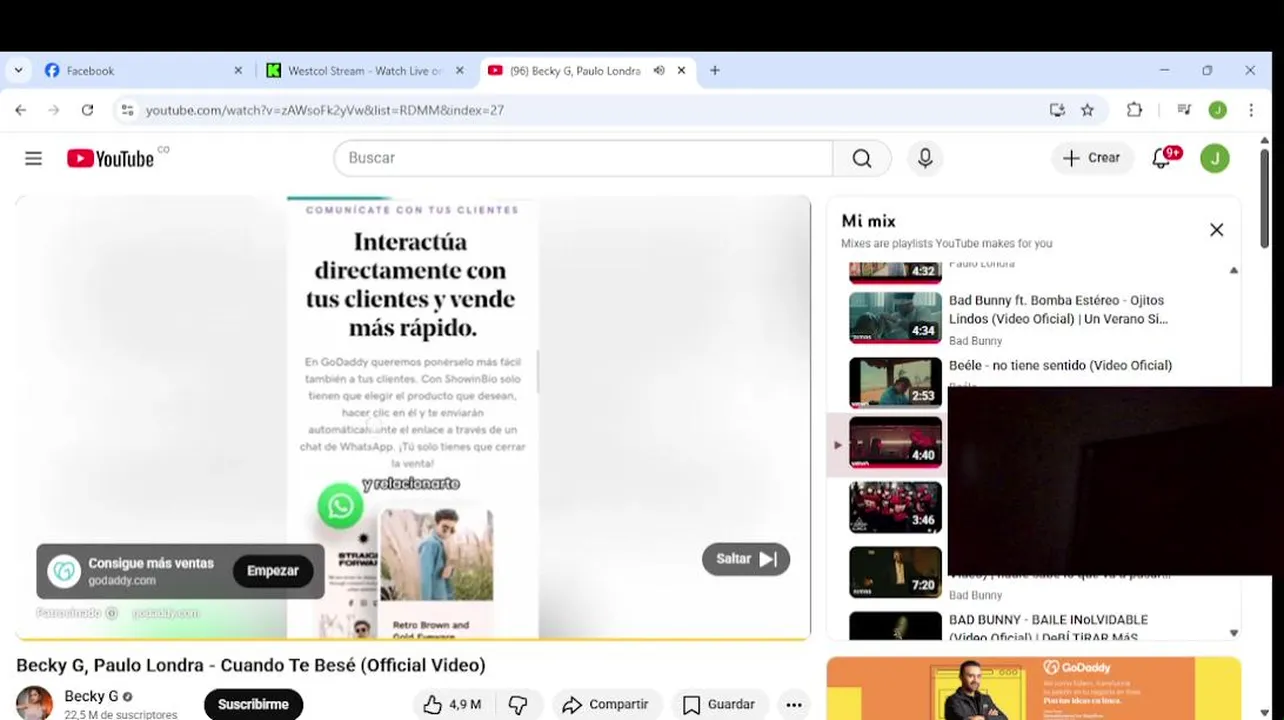View site information icon in address bar
Image resolution: width=1284 pixels, height=720 pixels.
pyautogui.click(x=127, y=110)
